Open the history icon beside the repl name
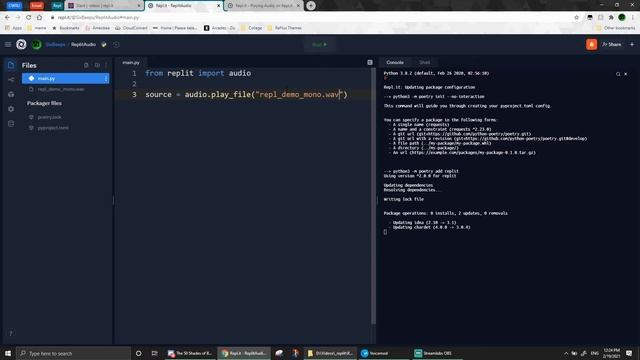The image size is (640, 360). (116, 44)
